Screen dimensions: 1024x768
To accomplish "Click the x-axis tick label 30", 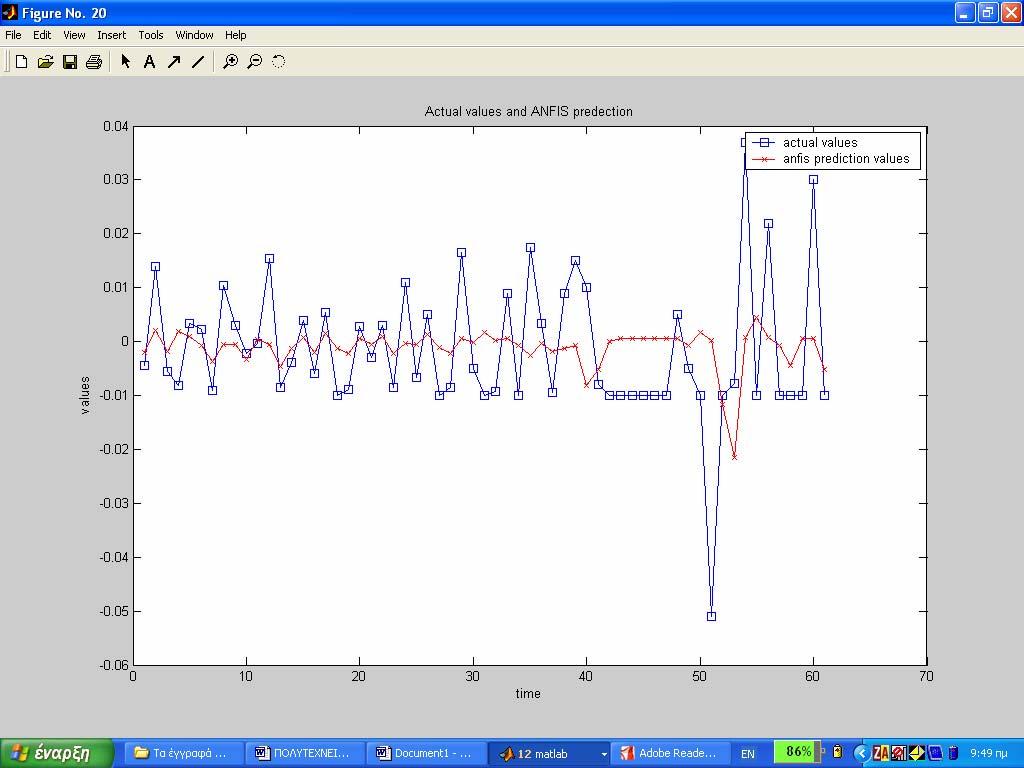I will (473, 677).
